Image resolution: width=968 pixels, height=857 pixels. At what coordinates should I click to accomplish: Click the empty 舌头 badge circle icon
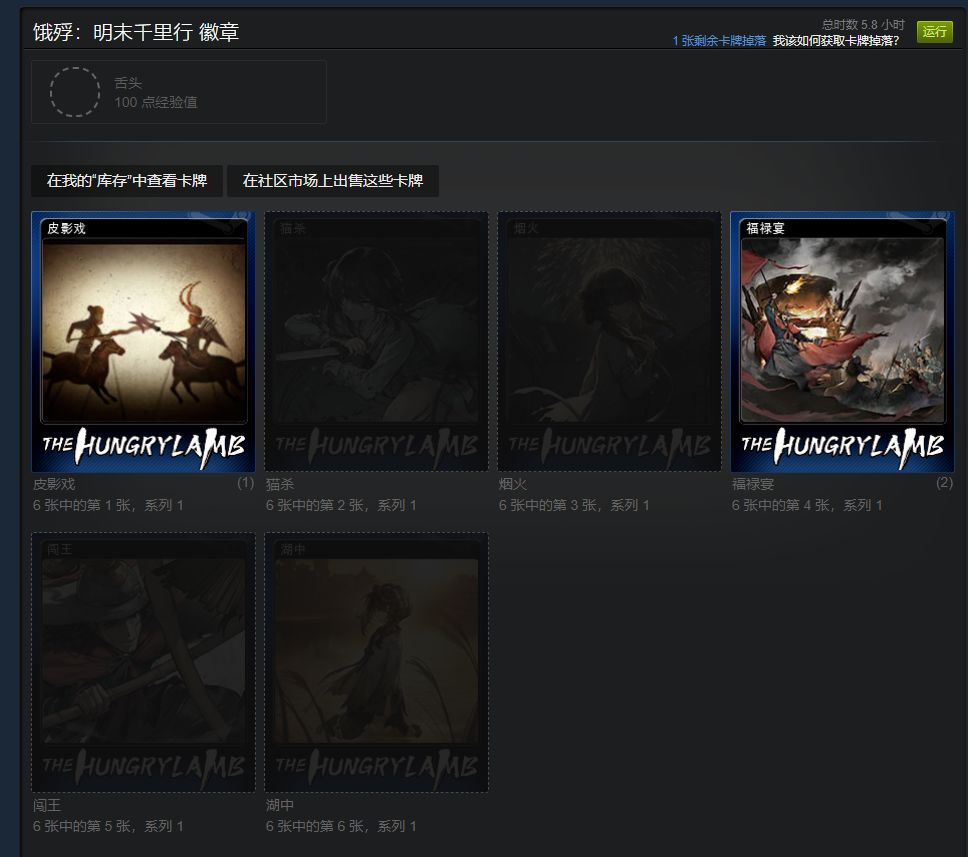pos(75,92)
